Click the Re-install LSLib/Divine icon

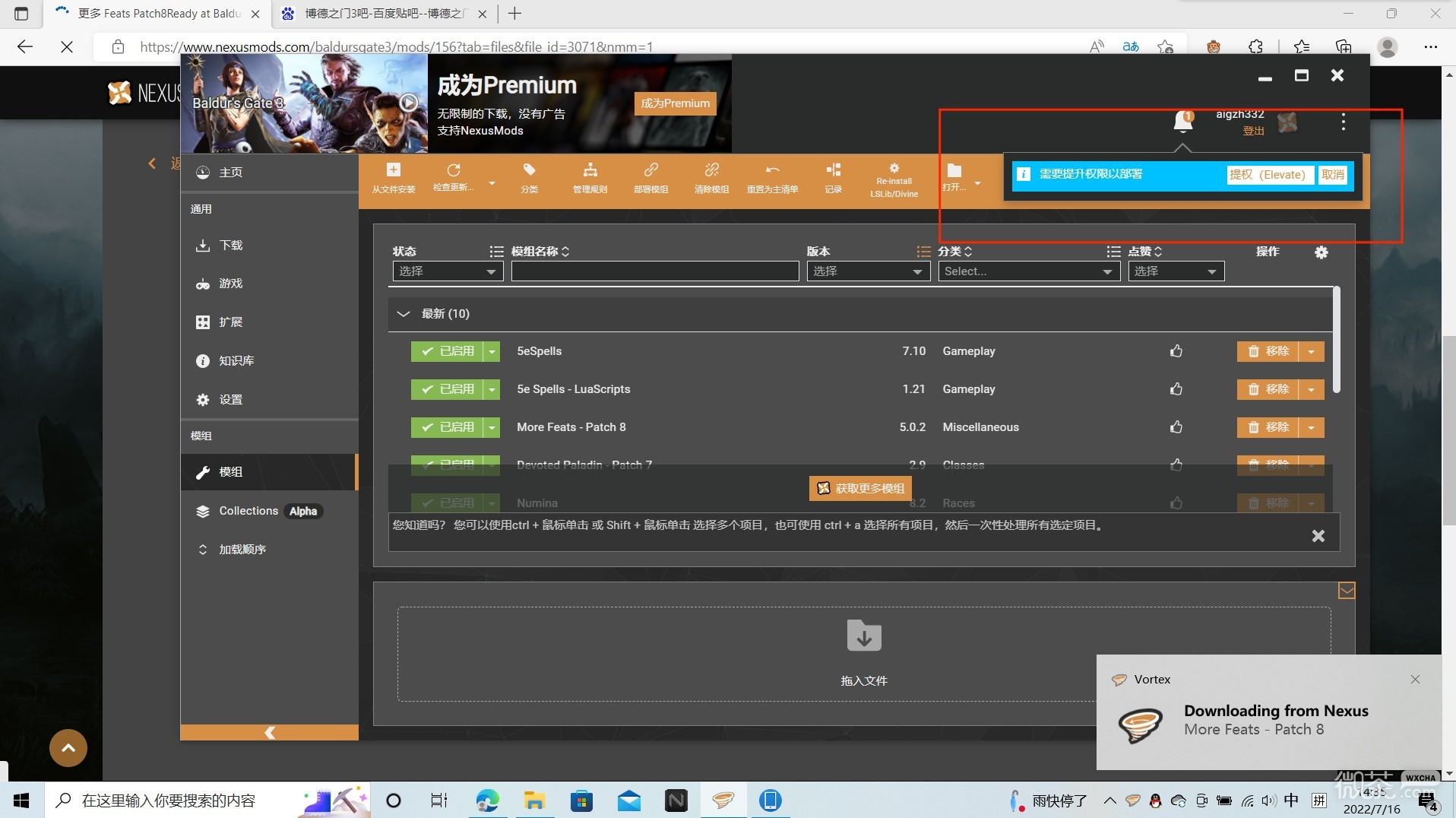coord(894,169)
